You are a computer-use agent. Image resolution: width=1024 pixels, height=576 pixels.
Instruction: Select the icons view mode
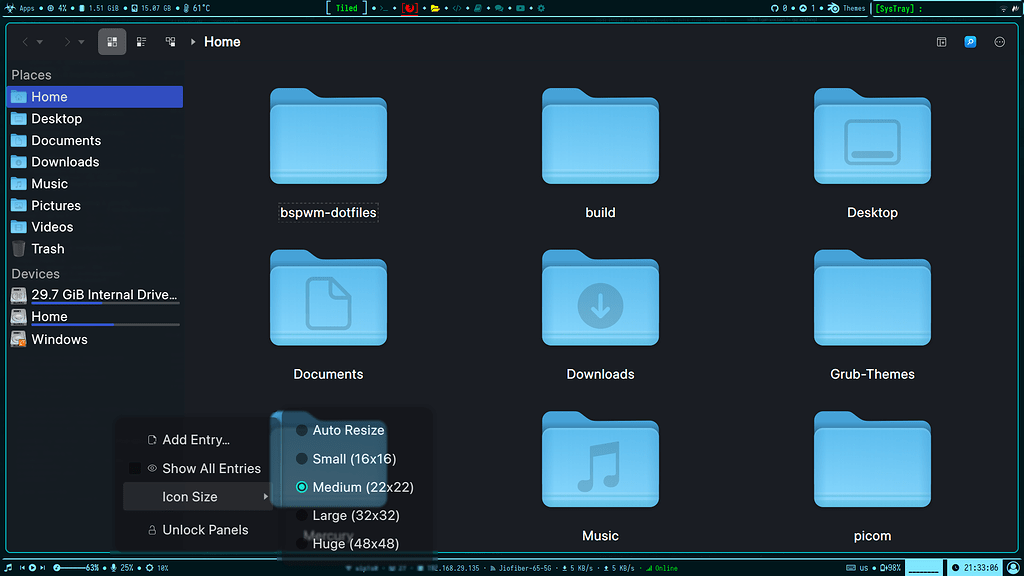pyautogui.click(x=111, y=42)
